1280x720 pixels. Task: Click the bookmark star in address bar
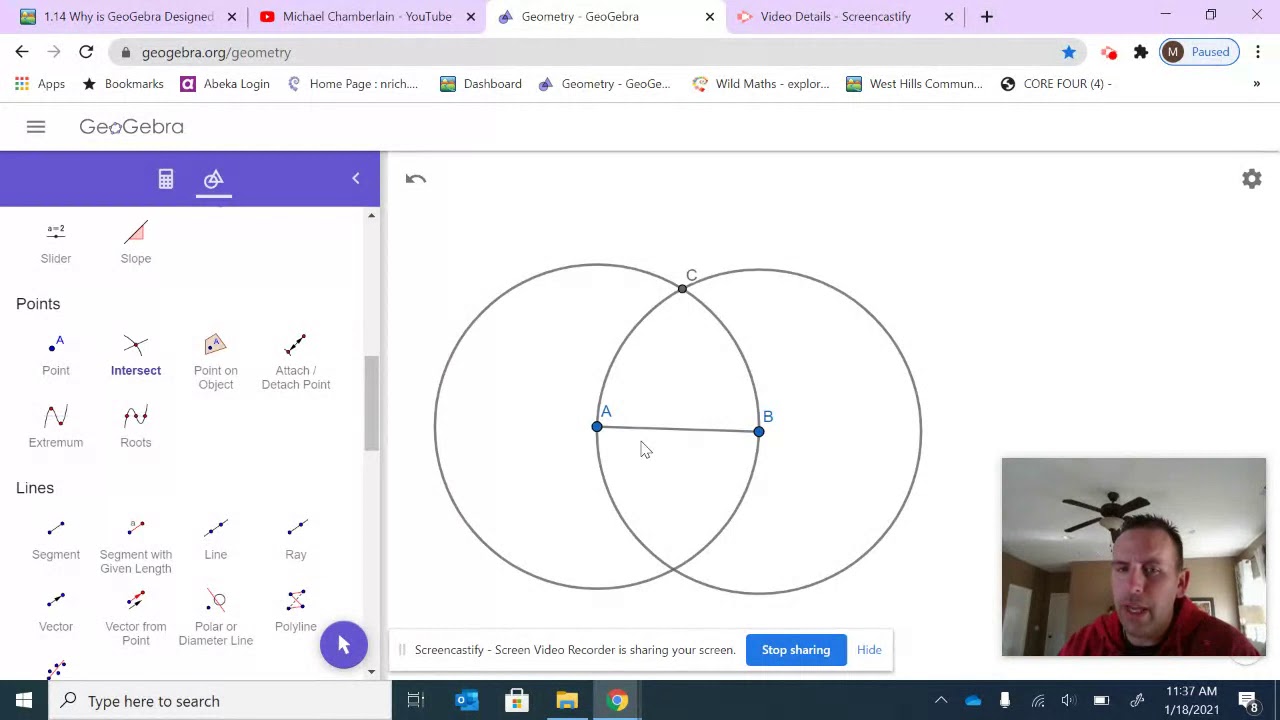click(1069, 52)
